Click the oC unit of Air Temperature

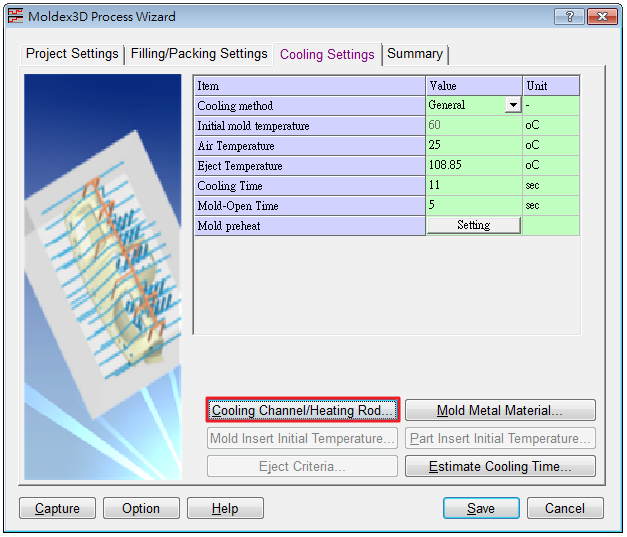click(x=551, y=145)
